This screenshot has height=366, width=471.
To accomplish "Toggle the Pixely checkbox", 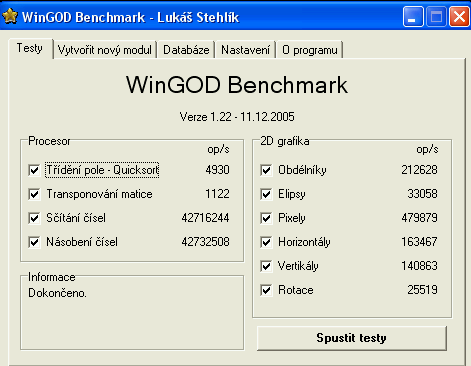I will tap(266, 218).
